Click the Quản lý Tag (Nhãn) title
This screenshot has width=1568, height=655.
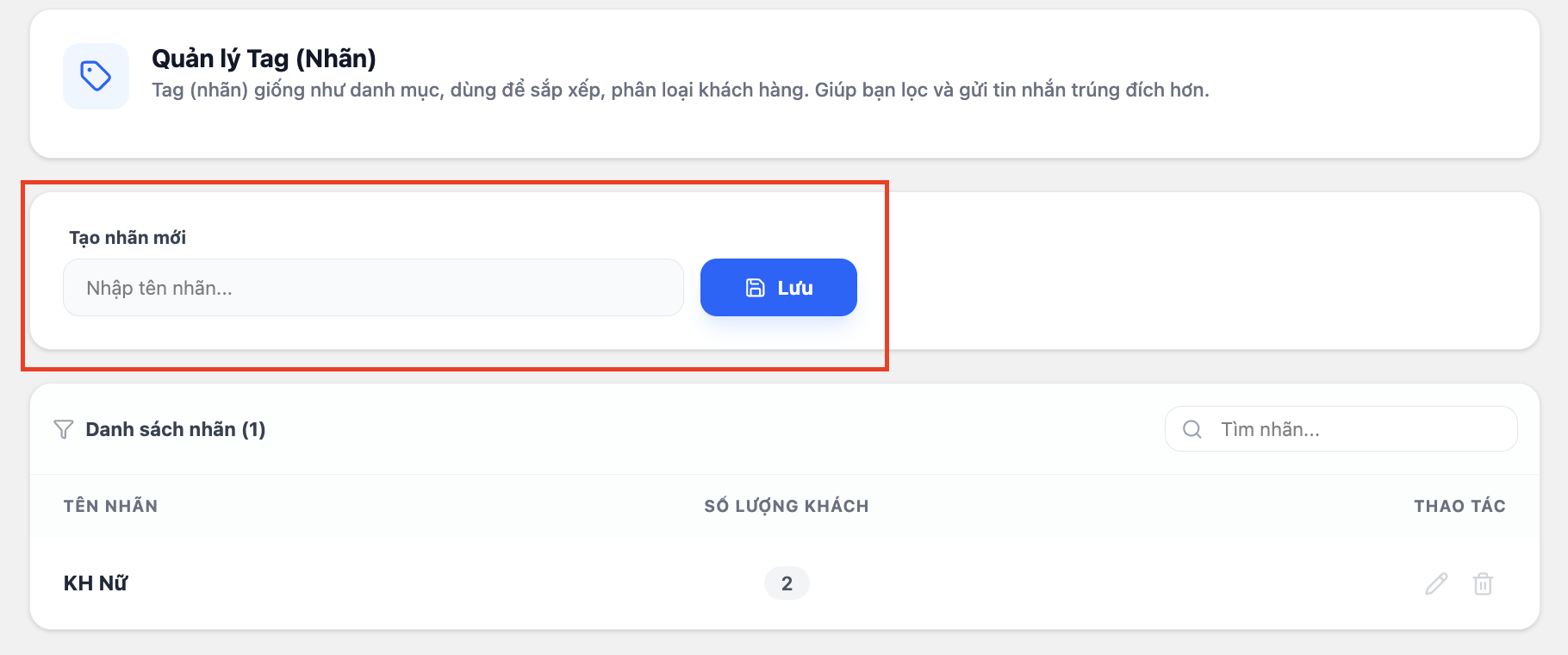pyautogui.click(x=264, y=59)
